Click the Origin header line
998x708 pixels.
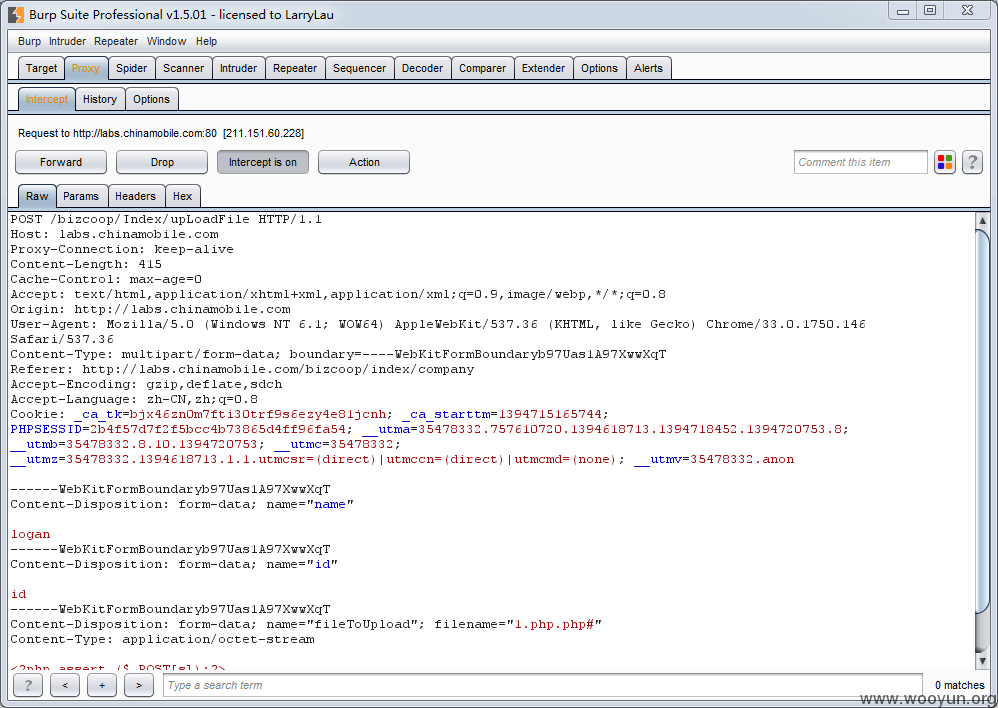pos(150,309)
